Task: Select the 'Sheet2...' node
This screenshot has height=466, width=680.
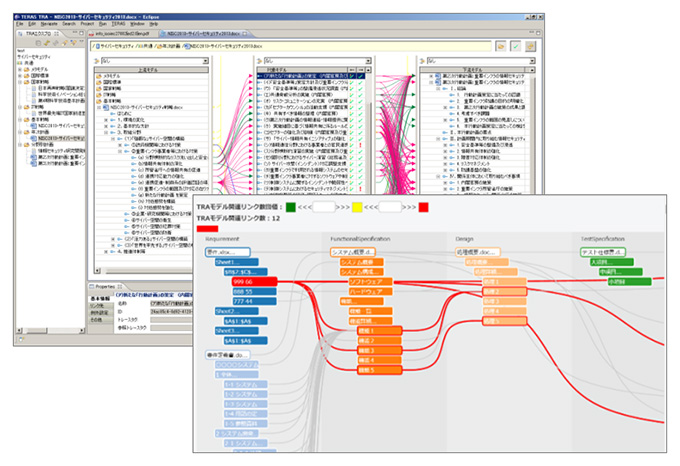Action: pos(237,311)
